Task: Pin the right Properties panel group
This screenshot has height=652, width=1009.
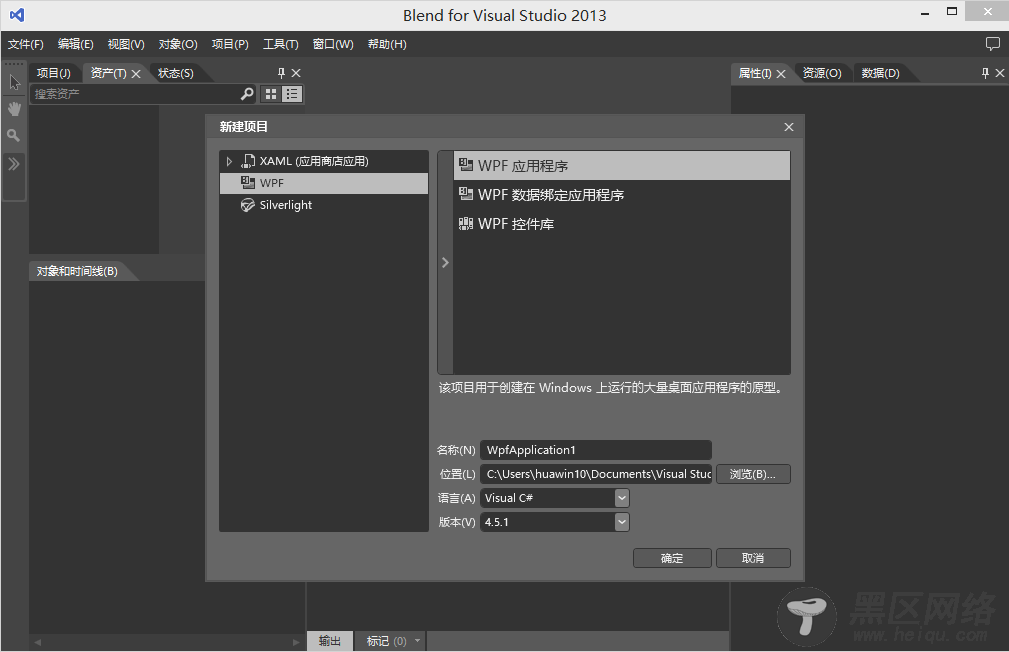Action: coord(985,73)
